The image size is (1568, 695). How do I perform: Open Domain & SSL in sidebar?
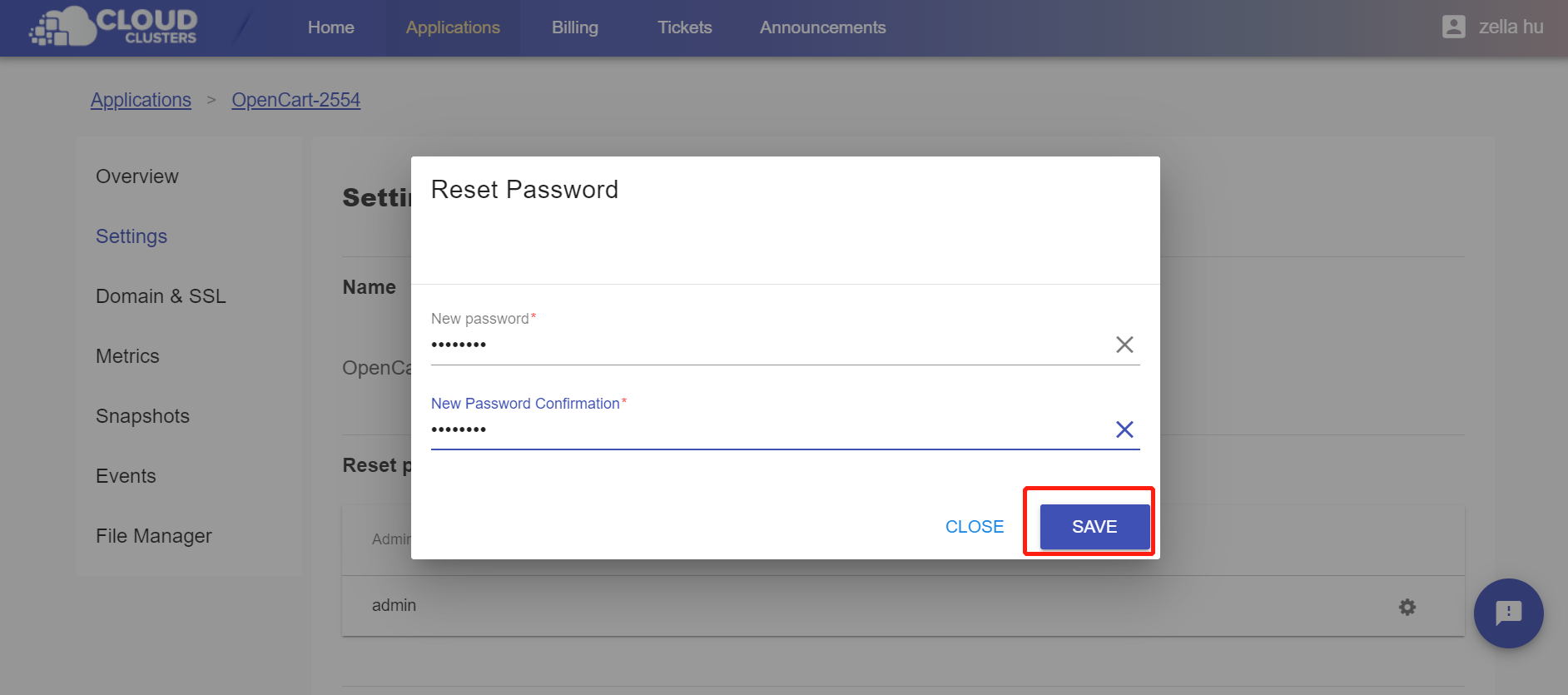click(x=161, y=296)
